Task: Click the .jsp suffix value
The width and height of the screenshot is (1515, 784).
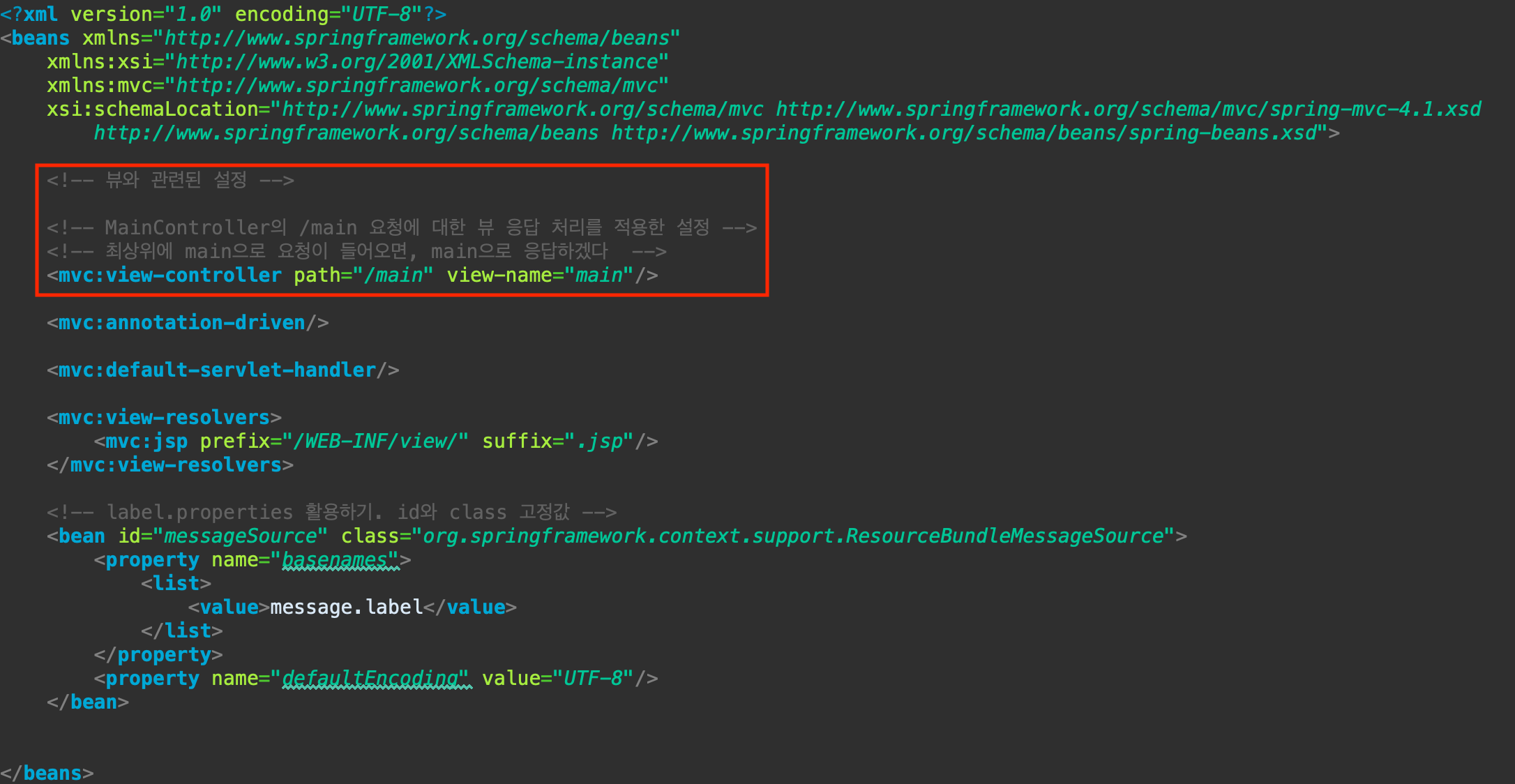Action: click(x=599, y=442)
